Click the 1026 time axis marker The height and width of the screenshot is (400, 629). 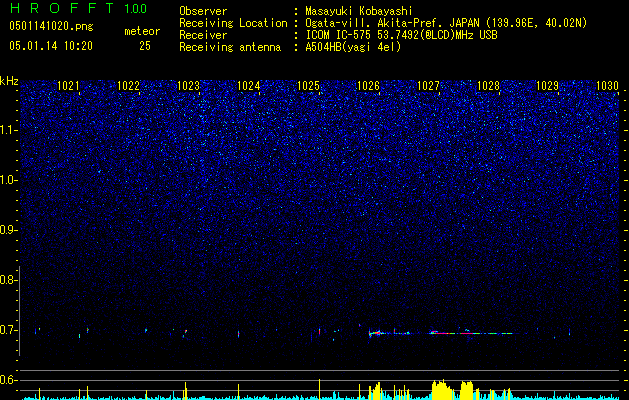coord(368,85)
